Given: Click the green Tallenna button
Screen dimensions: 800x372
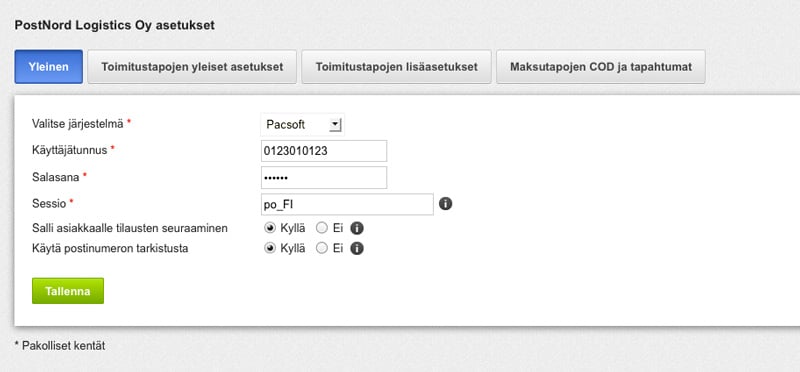Looking at the screenshot, I should tap(68, 291).
